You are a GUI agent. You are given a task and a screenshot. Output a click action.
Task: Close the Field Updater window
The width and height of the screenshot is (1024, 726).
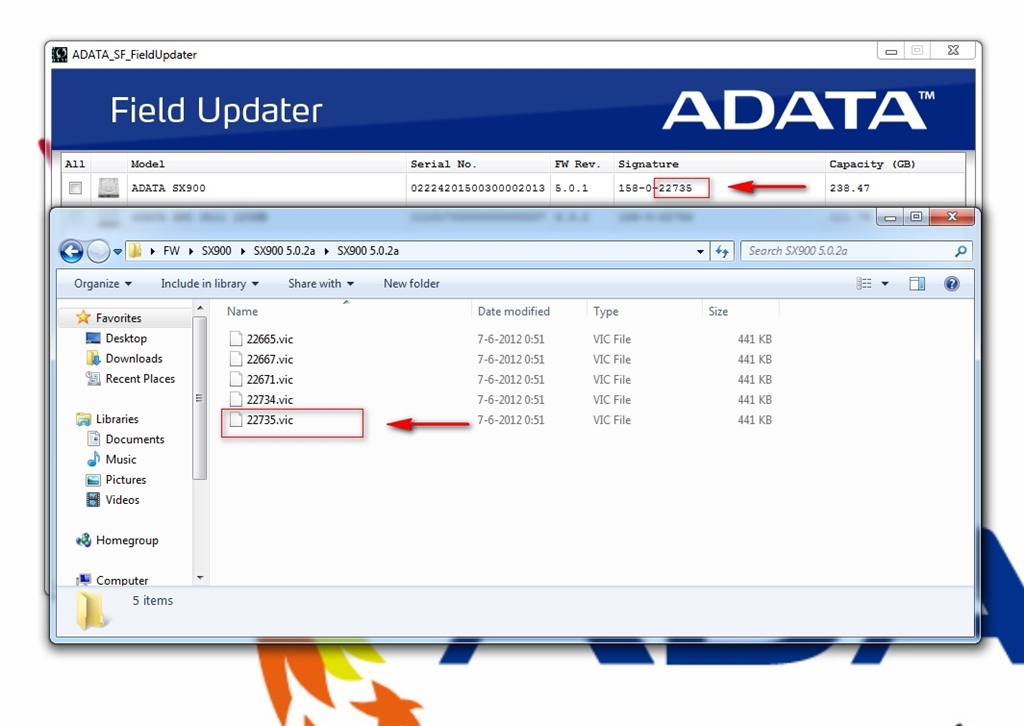click(x=953, y=51)
